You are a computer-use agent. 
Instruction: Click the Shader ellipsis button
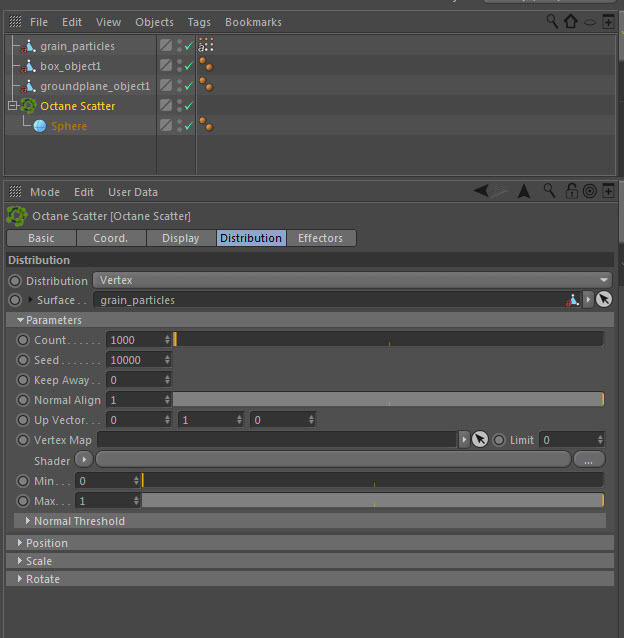pyautogui.click(x=589, y=460)
